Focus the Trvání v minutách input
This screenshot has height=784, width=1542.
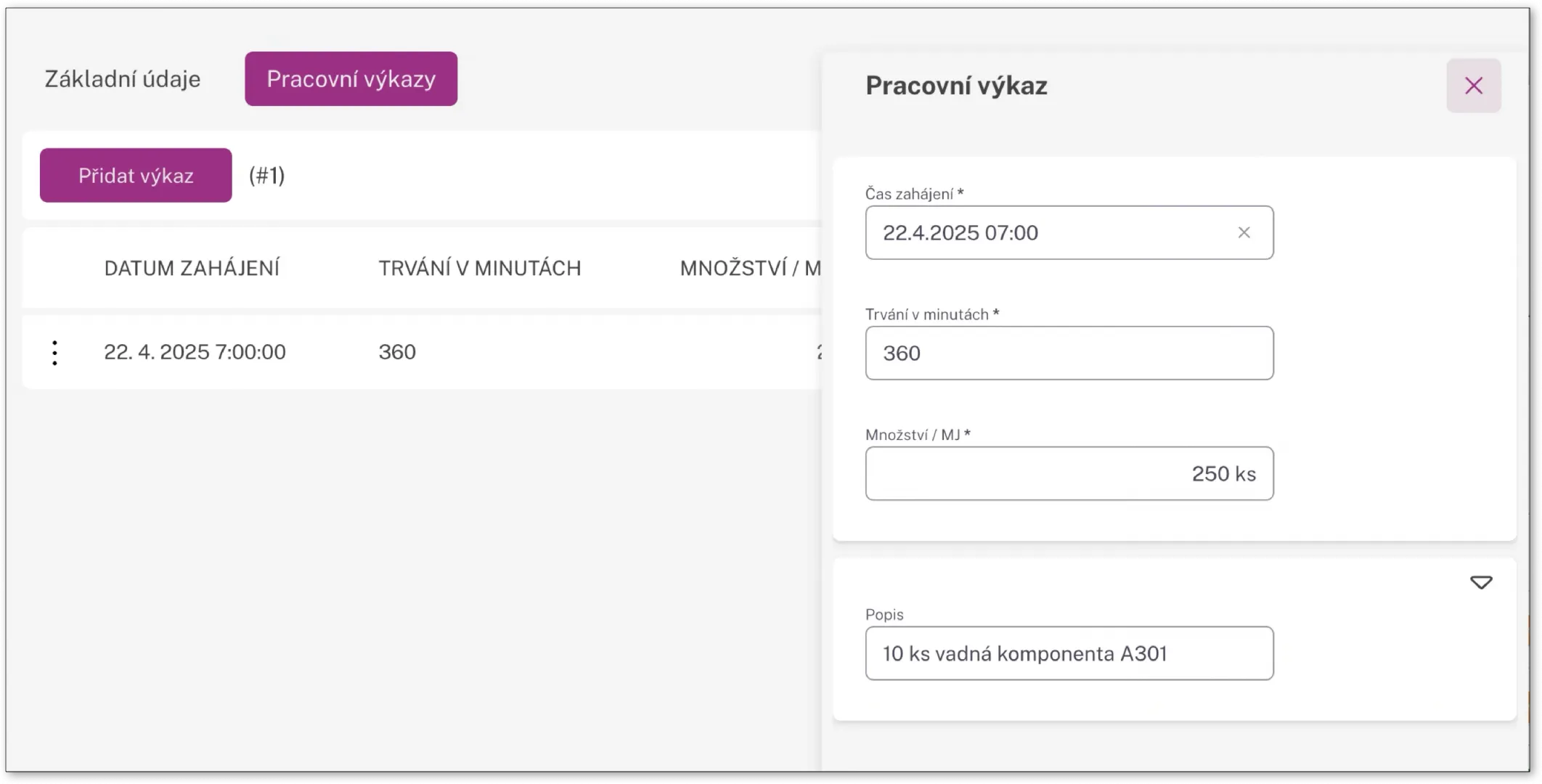1069,353
